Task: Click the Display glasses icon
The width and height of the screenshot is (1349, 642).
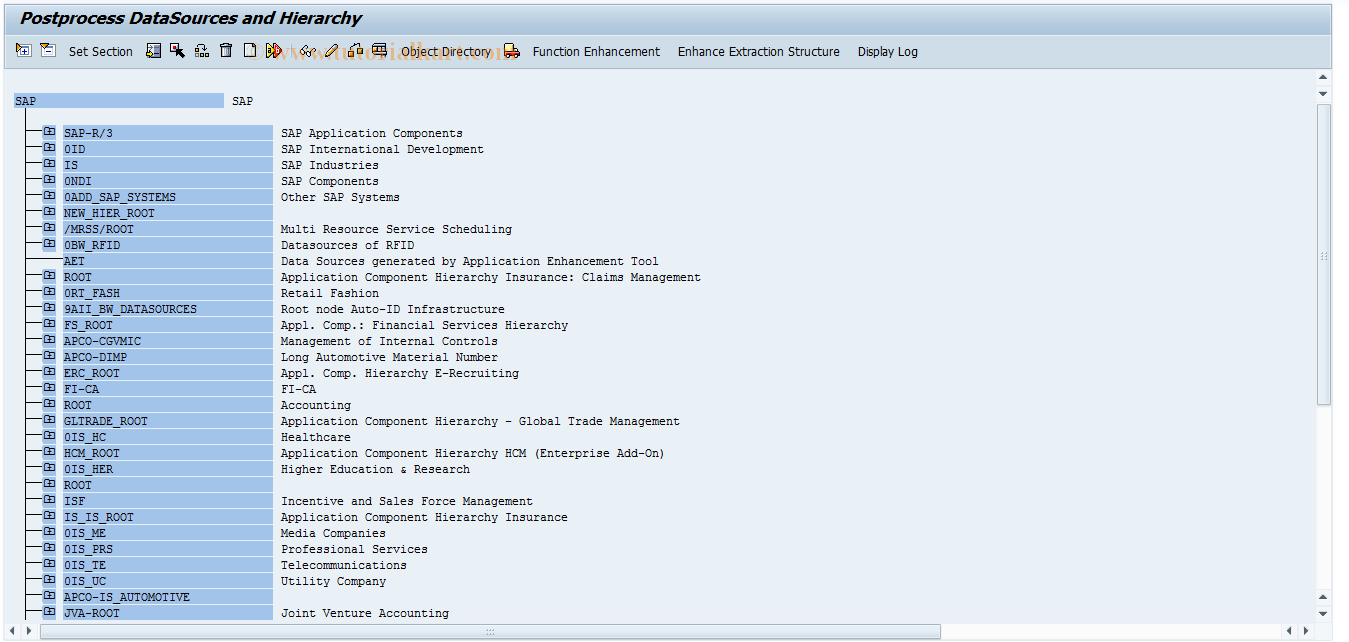Action: (x=308, y=51)
